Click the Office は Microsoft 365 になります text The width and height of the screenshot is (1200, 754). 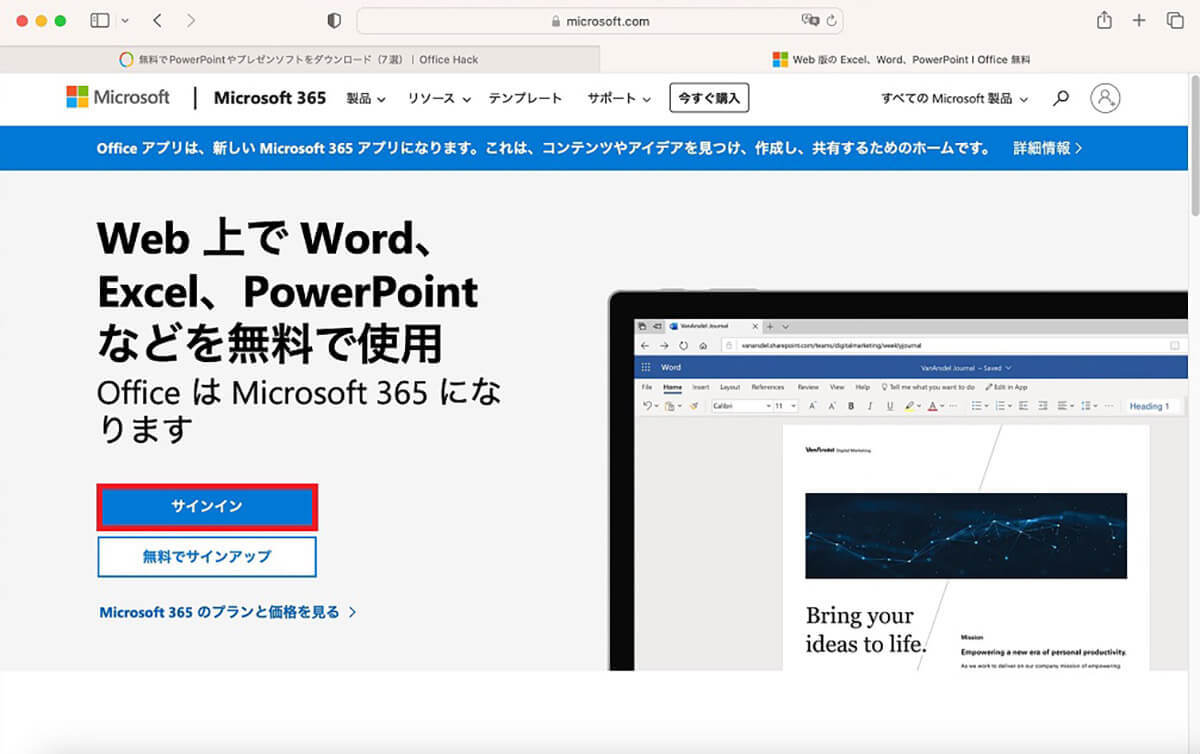(299, 411)
